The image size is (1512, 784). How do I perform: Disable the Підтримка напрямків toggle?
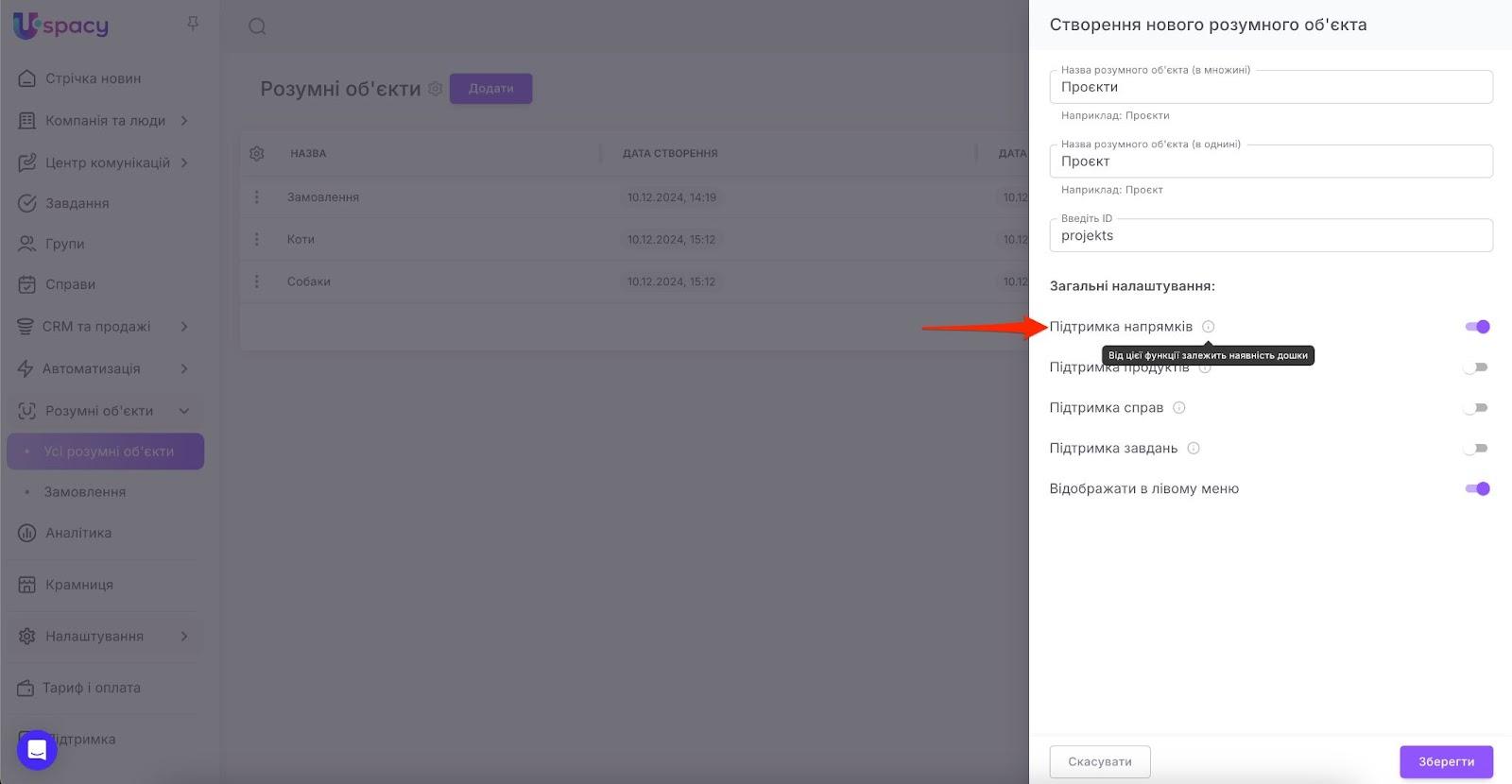(x=1477, y=327)
